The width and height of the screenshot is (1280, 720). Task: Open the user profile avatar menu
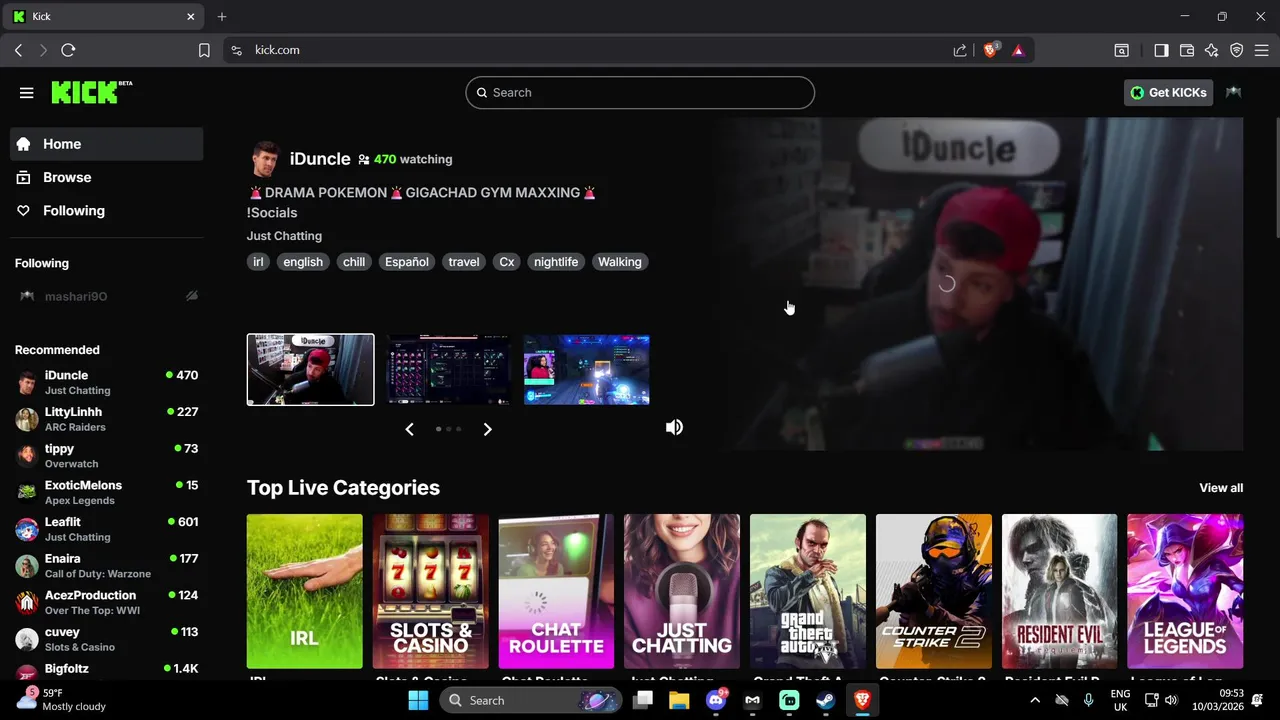[x=1233, y=92]
